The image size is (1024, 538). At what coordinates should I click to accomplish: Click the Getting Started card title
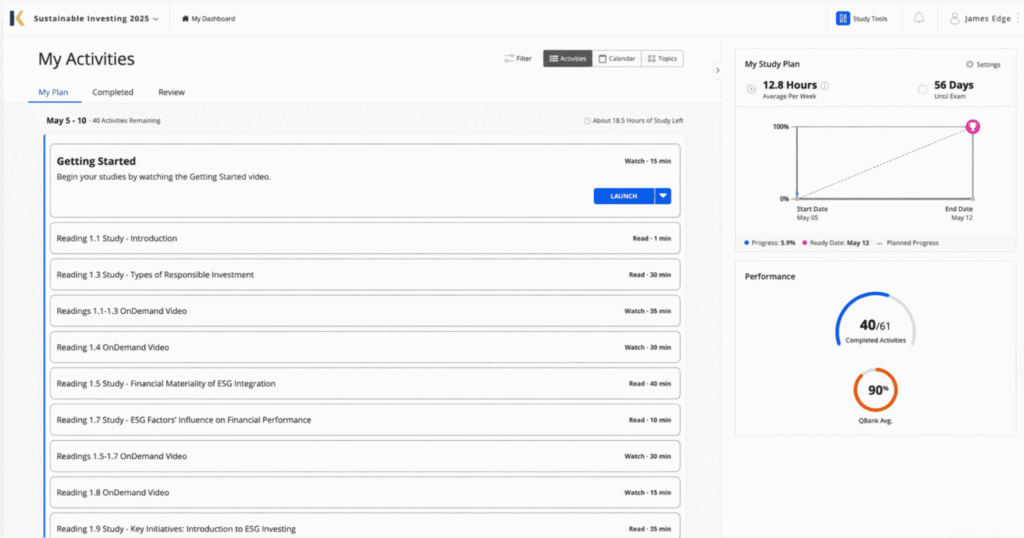pos(96,161)
